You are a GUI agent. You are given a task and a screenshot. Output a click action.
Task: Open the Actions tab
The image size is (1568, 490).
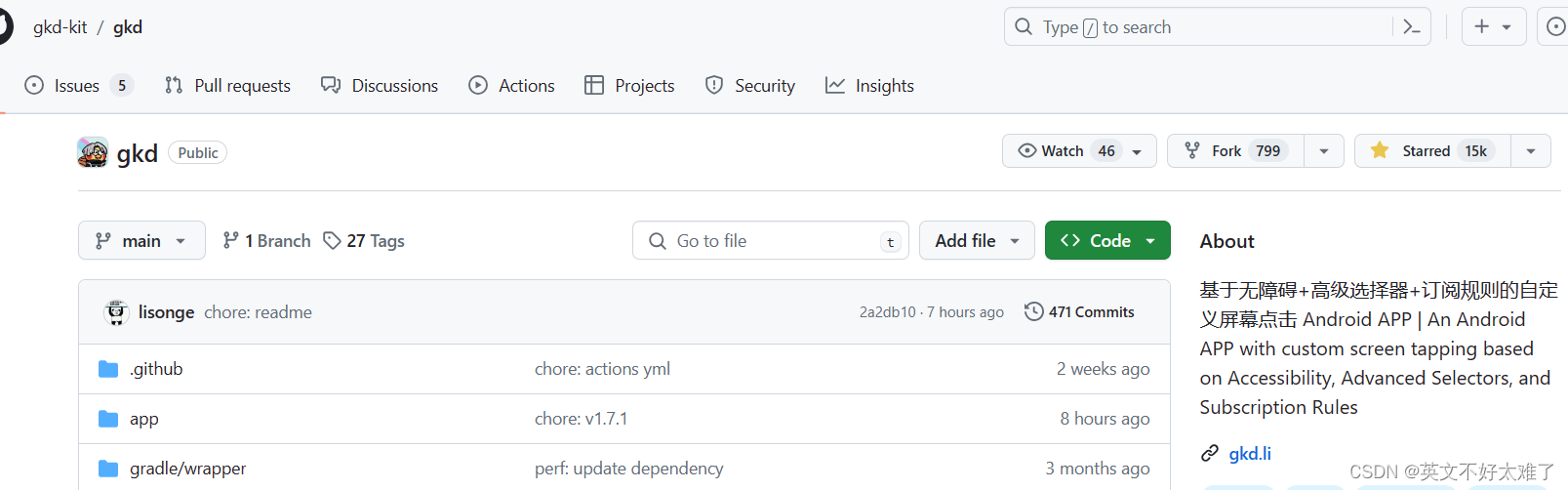[x=511, y=86]
